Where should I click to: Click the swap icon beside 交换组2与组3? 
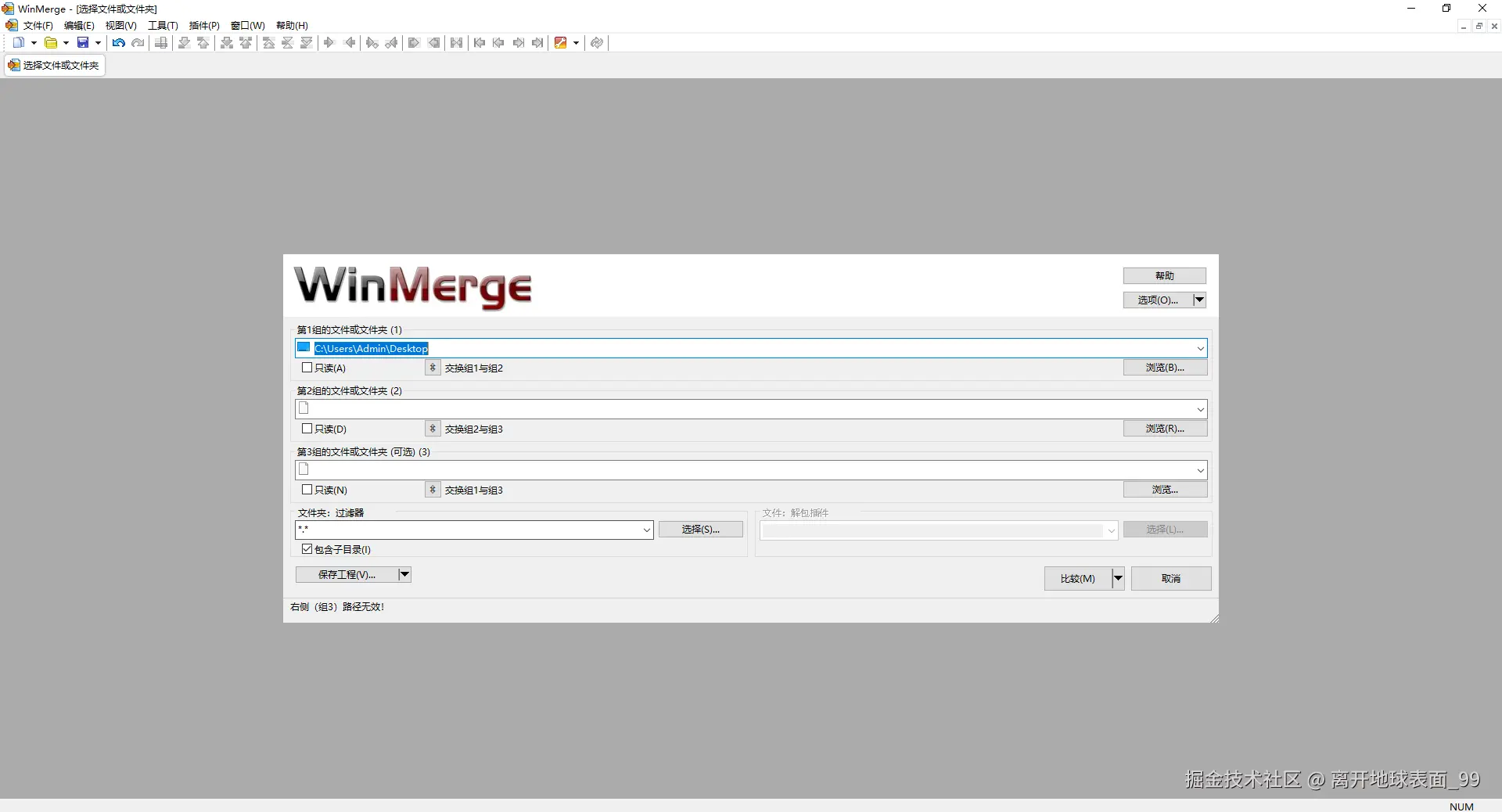coord(433,429)
